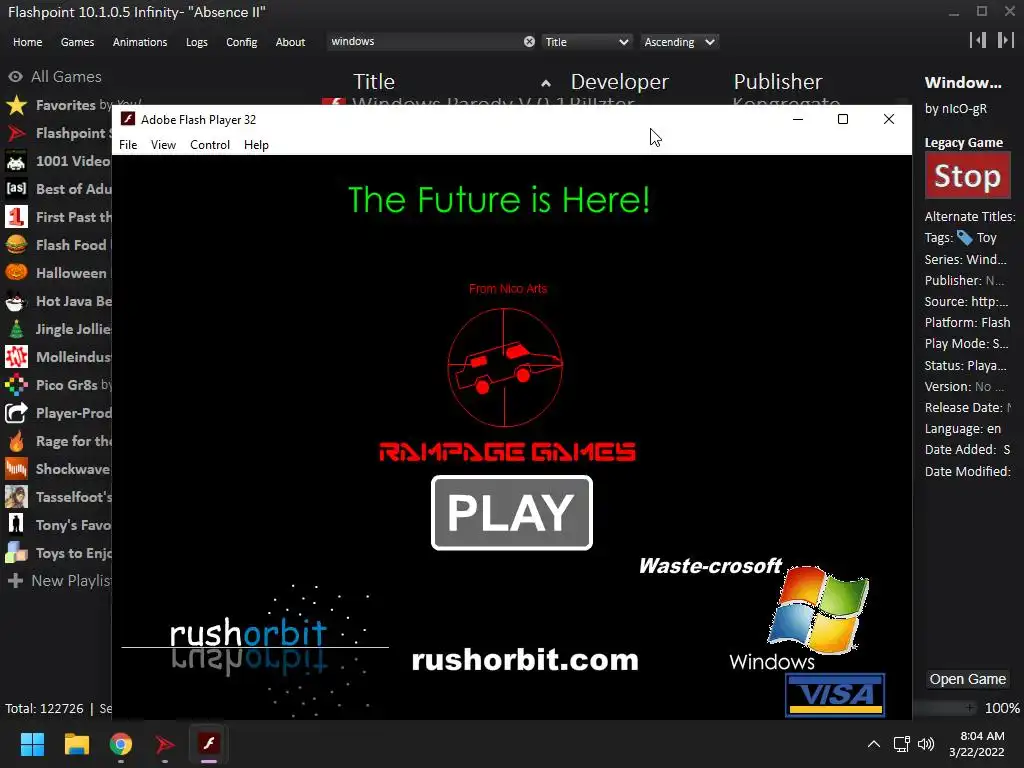
Task: Switch to Flashpoint in the taskbar
Action: point(165,744)
